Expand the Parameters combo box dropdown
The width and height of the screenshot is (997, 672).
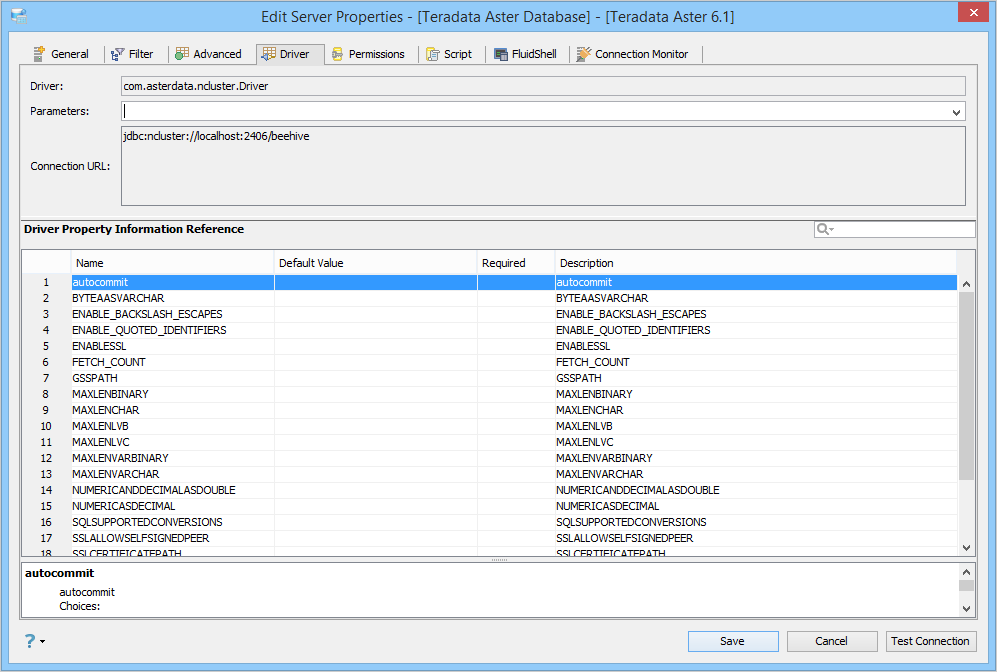point(956,112)
